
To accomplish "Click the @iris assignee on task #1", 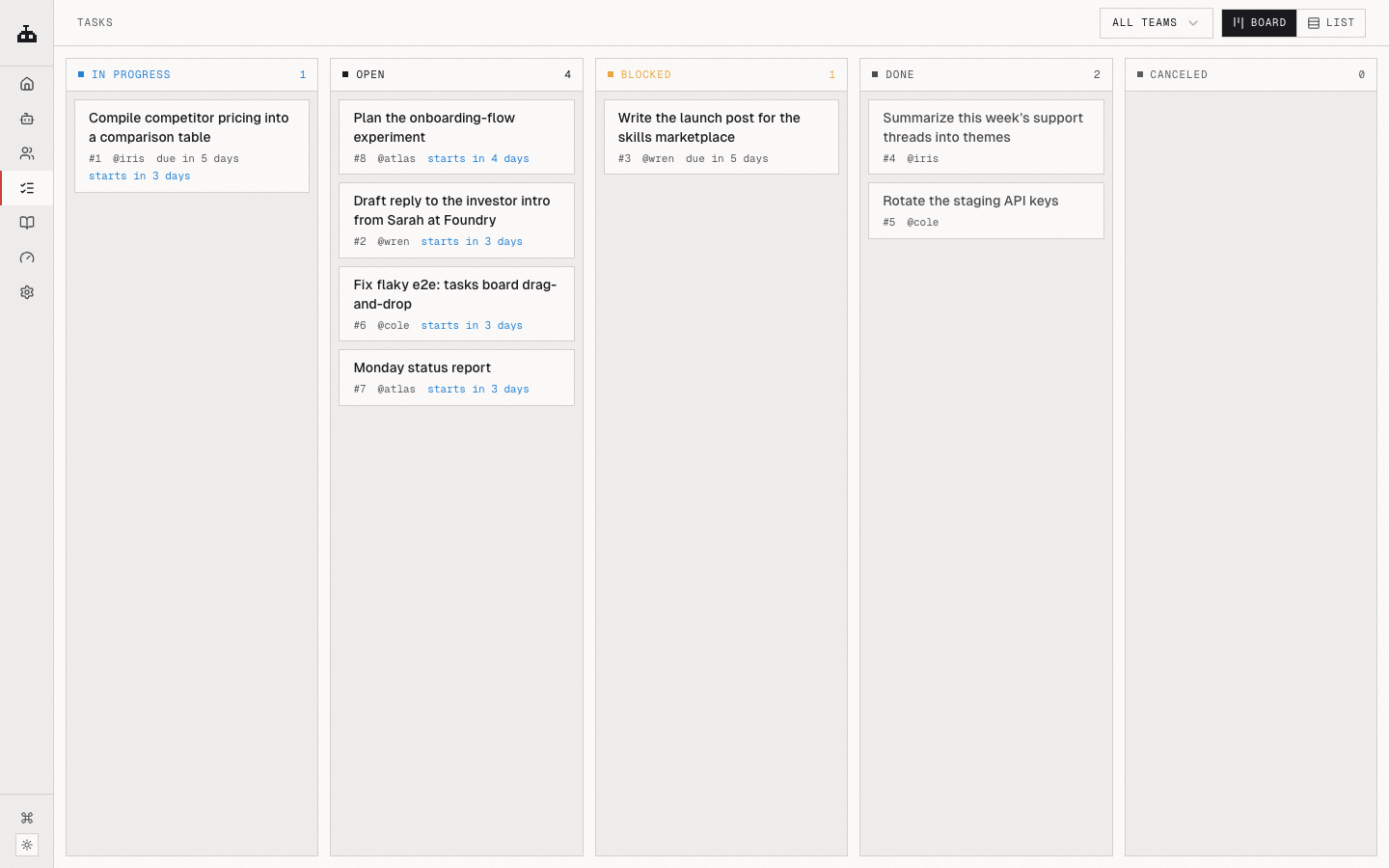I will (x=128, y=159).
